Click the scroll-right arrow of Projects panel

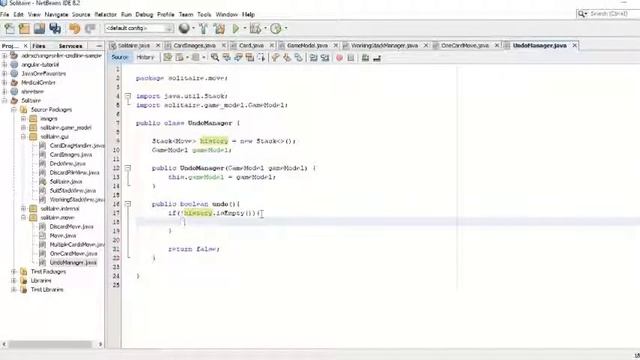[100, 344]
